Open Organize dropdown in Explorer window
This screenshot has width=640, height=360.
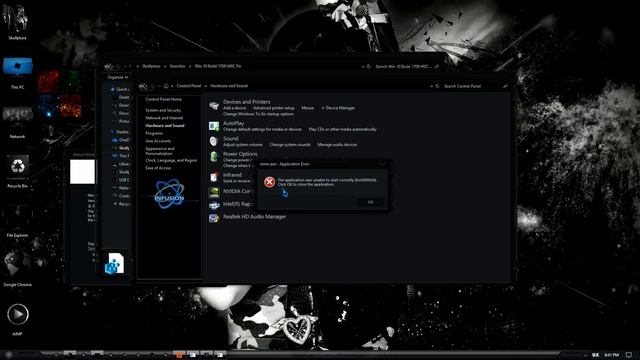[118, 77]
